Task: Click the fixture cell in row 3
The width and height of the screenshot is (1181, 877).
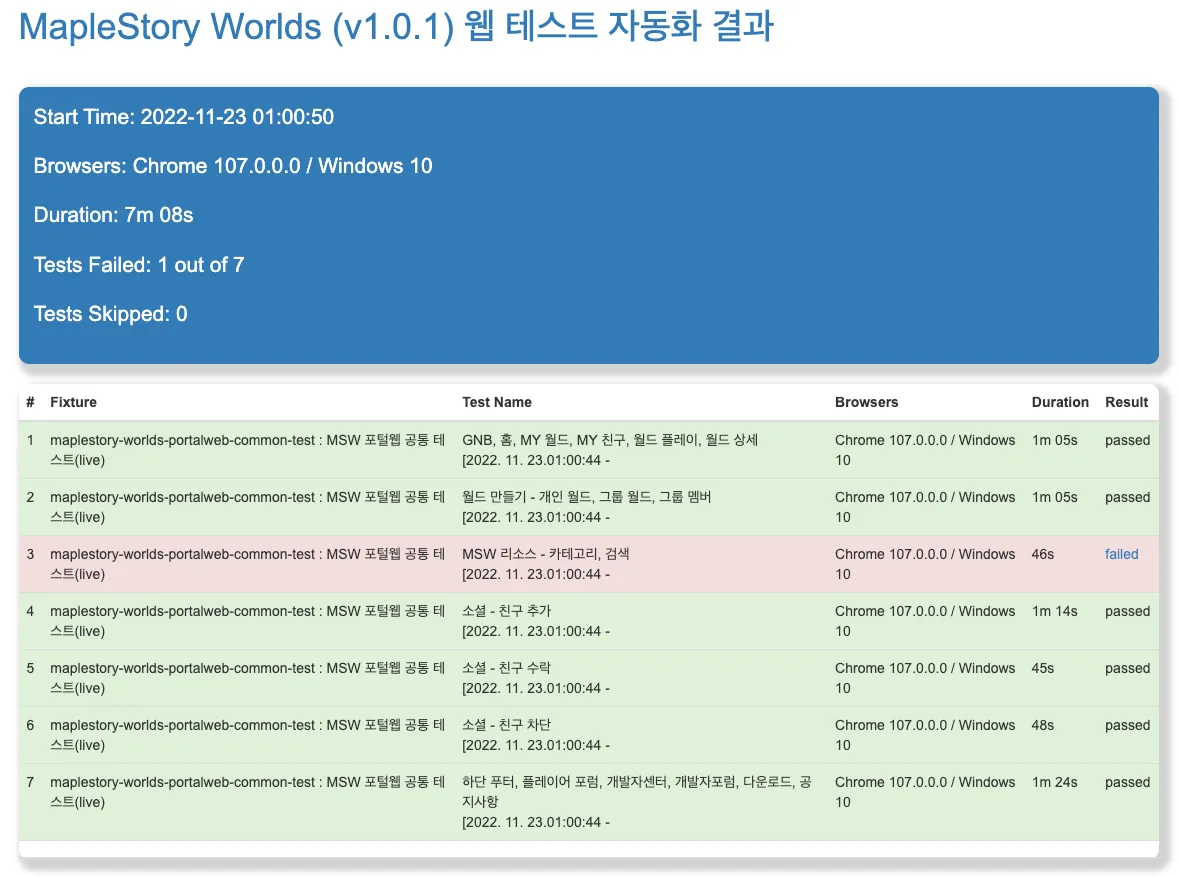Action: click(248, 564)
